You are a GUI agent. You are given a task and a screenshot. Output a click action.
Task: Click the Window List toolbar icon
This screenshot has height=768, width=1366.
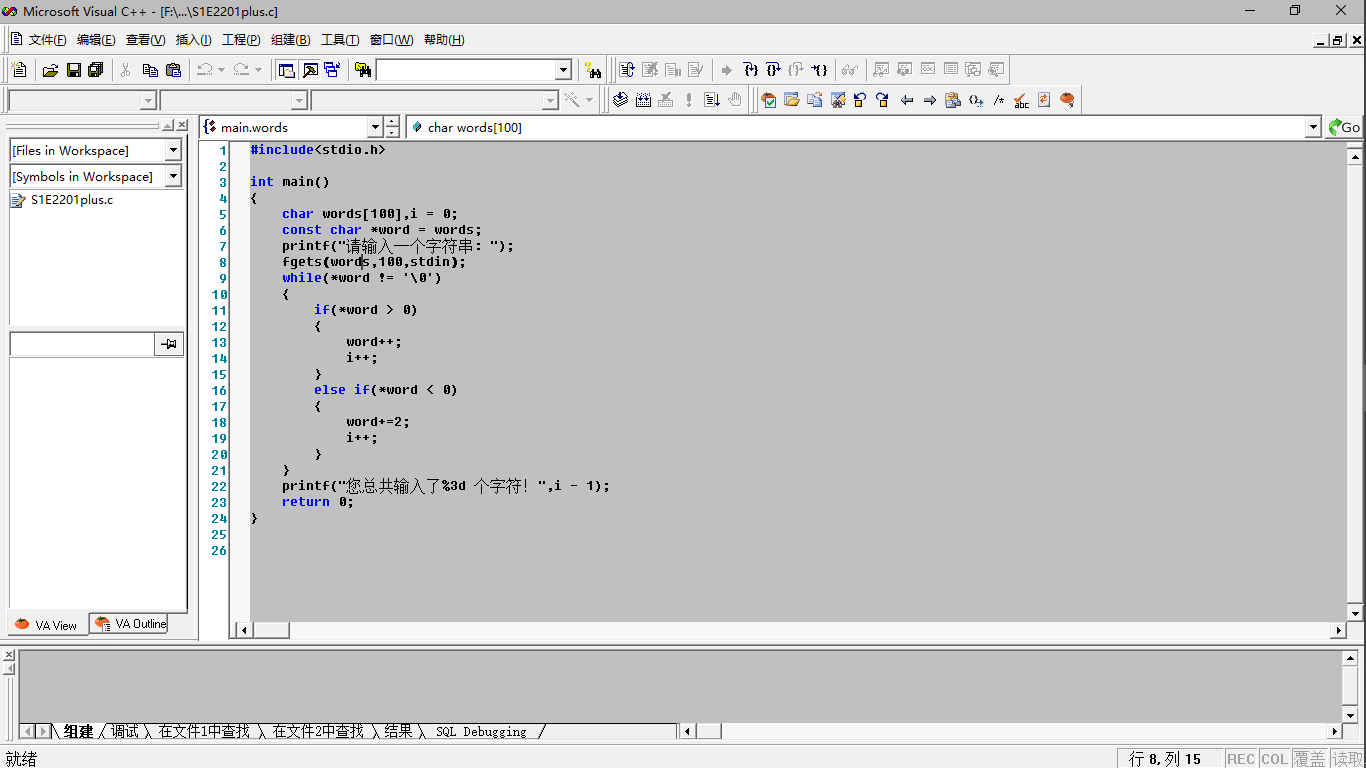coord(332,70)
